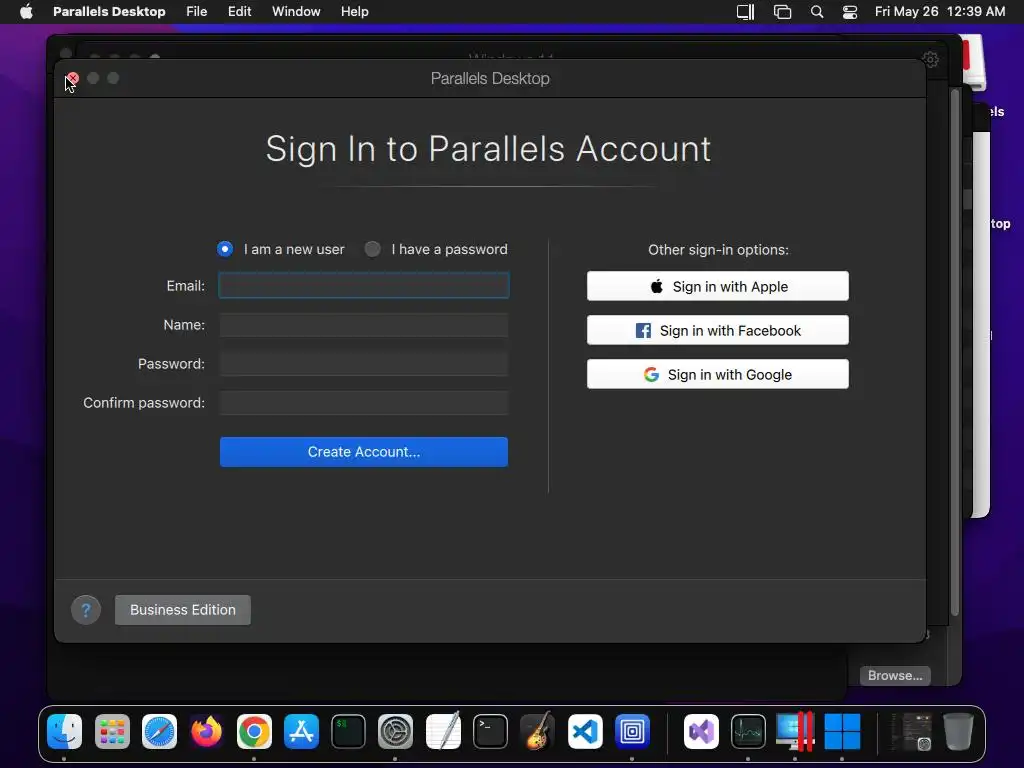The image size is (1024, 768).
Task: Open Control Center in menu bar
Action: click(x=850, y=12)
